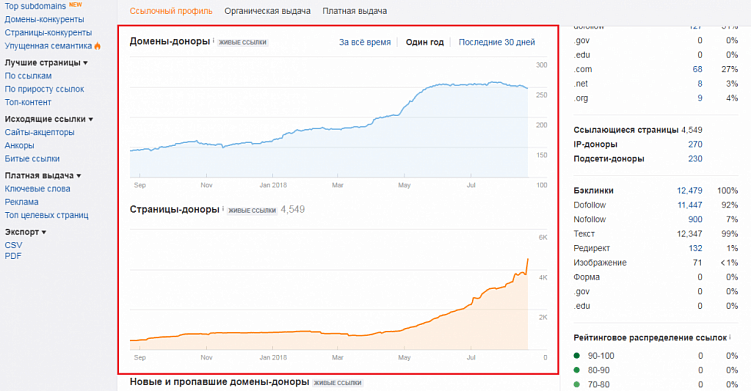751x391 pixels.
Task: Export data as CSV
Action: click(13, 245)
